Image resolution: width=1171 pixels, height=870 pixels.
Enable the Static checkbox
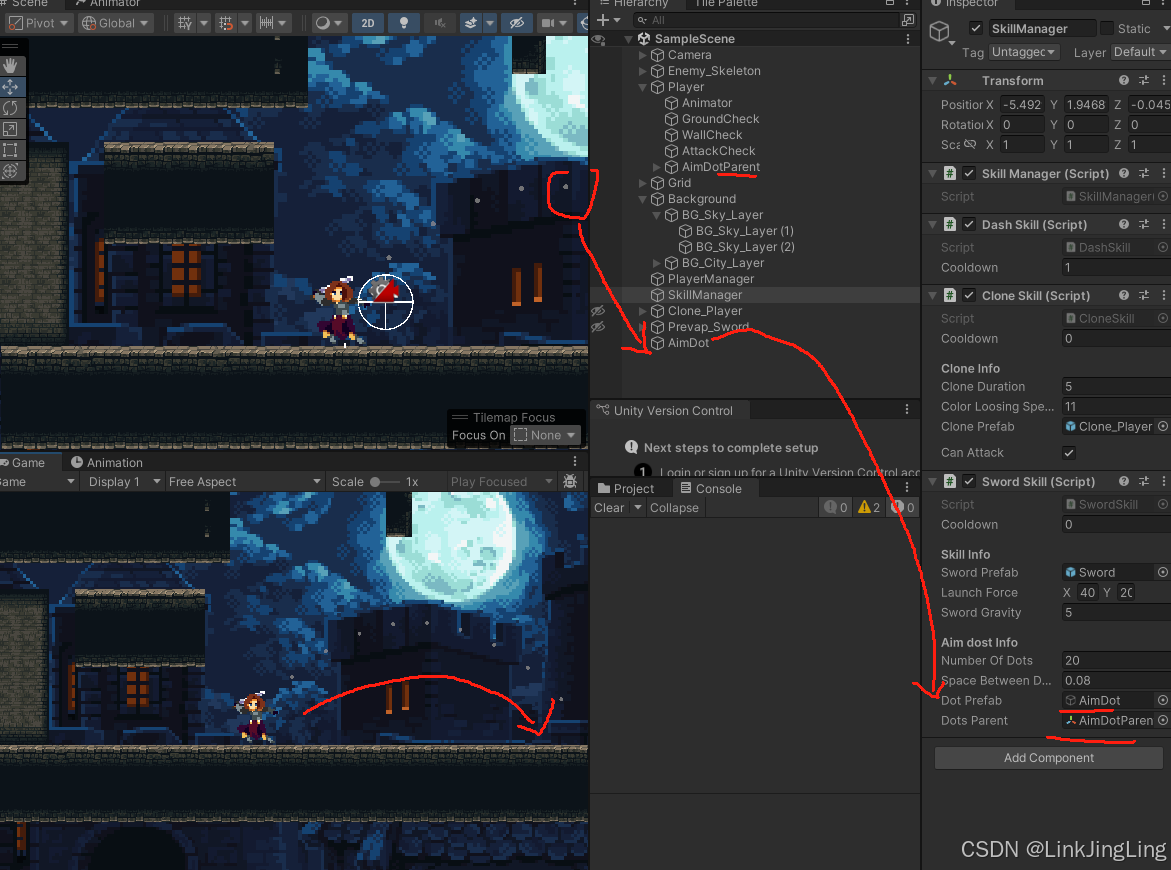[1107, 28]
